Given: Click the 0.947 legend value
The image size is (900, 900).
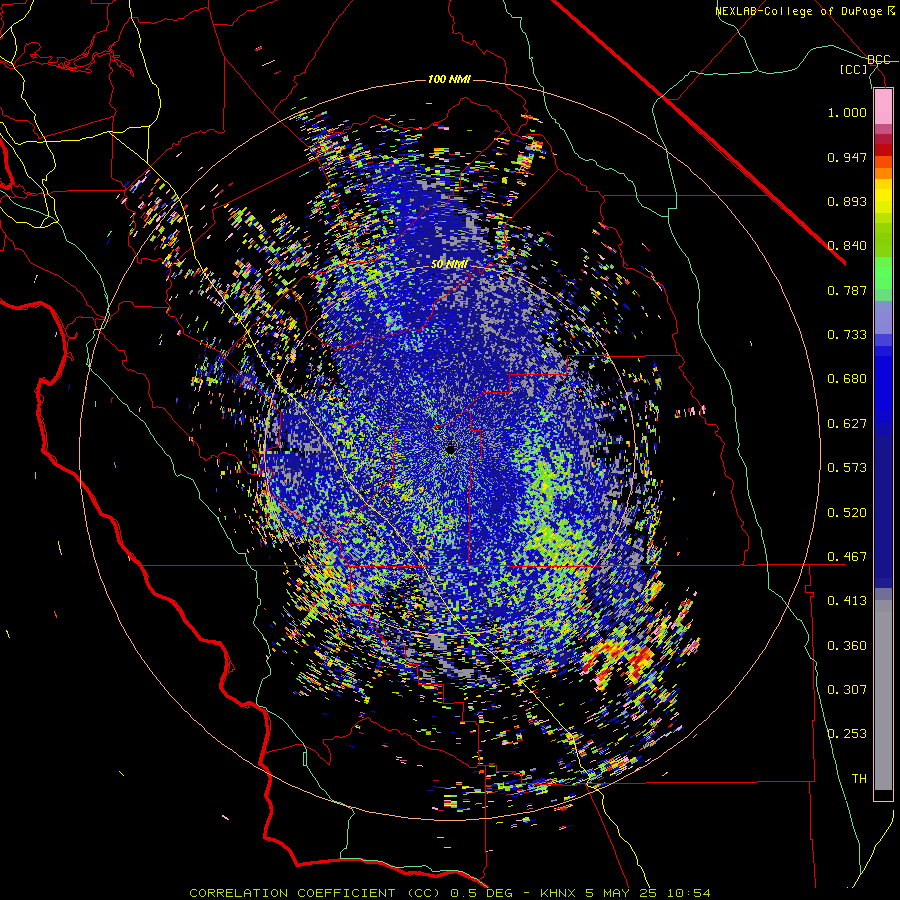Looking at the screenshot, I should (847, 157).
